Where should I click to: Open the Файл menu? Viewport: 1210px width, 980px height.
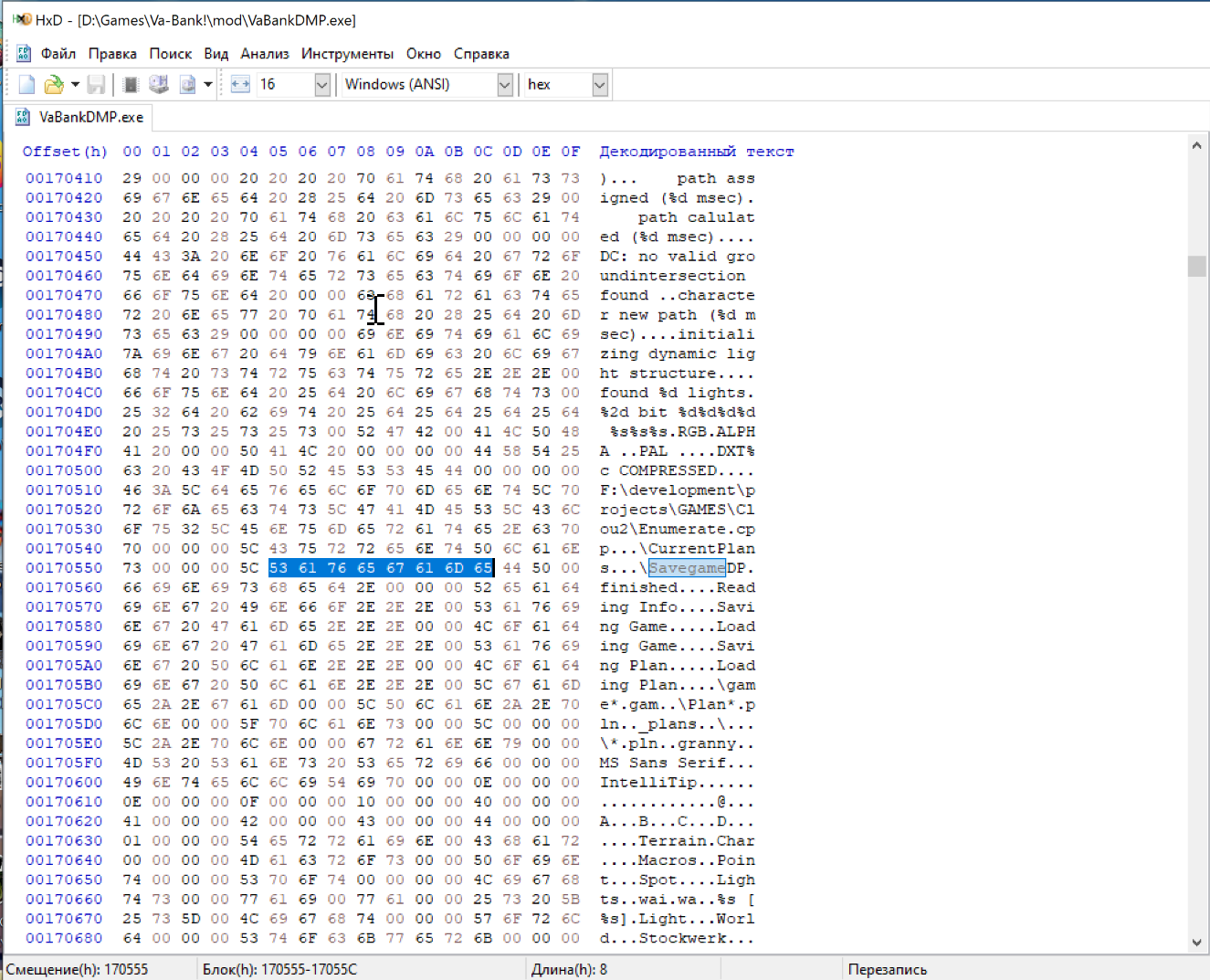[x=58, y=54]
